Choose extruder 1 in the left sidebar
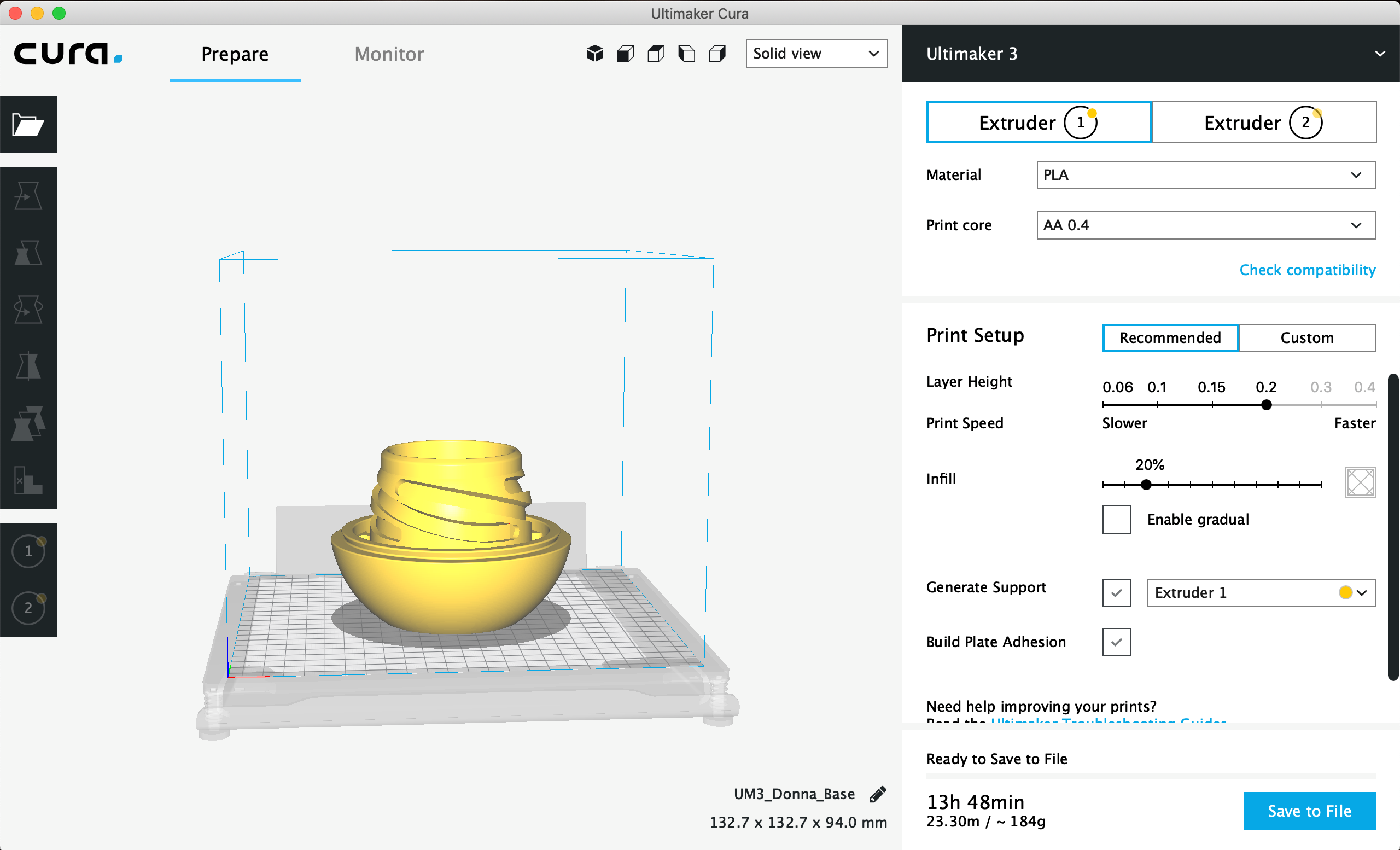The width and height of the screenshot is (1400, 850). 28,551
